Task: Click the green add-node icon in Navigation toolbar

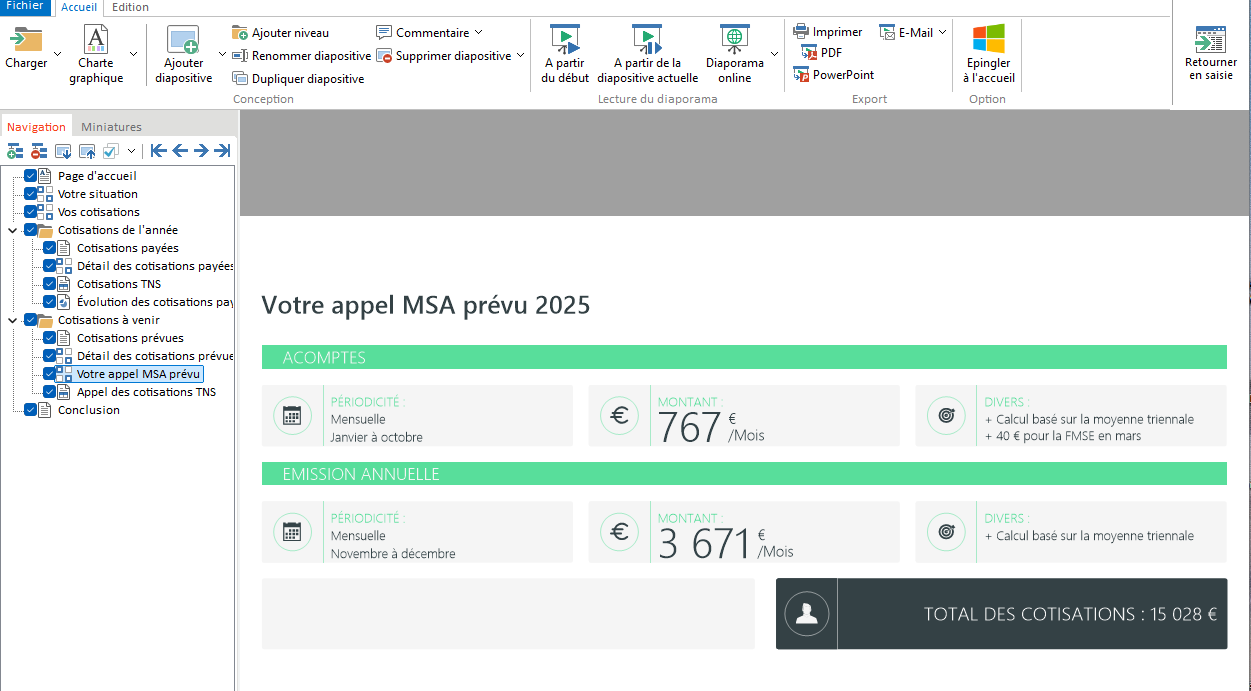Action: tap(15, 151)
